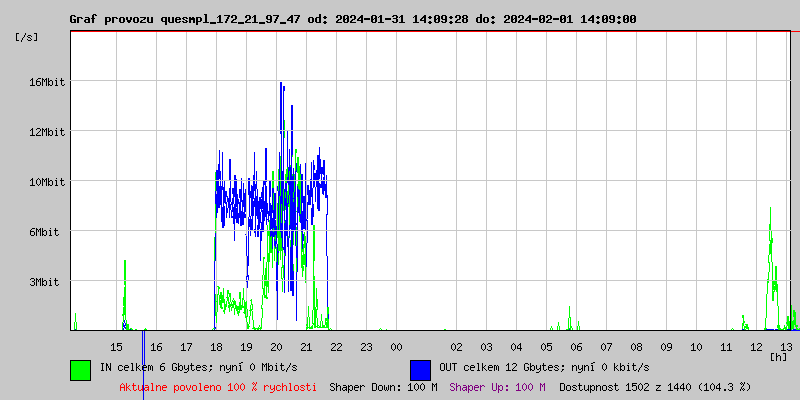Click the red 'Aktualne povoleno 100 % rychlosti' text

click(x=218, y=386)
